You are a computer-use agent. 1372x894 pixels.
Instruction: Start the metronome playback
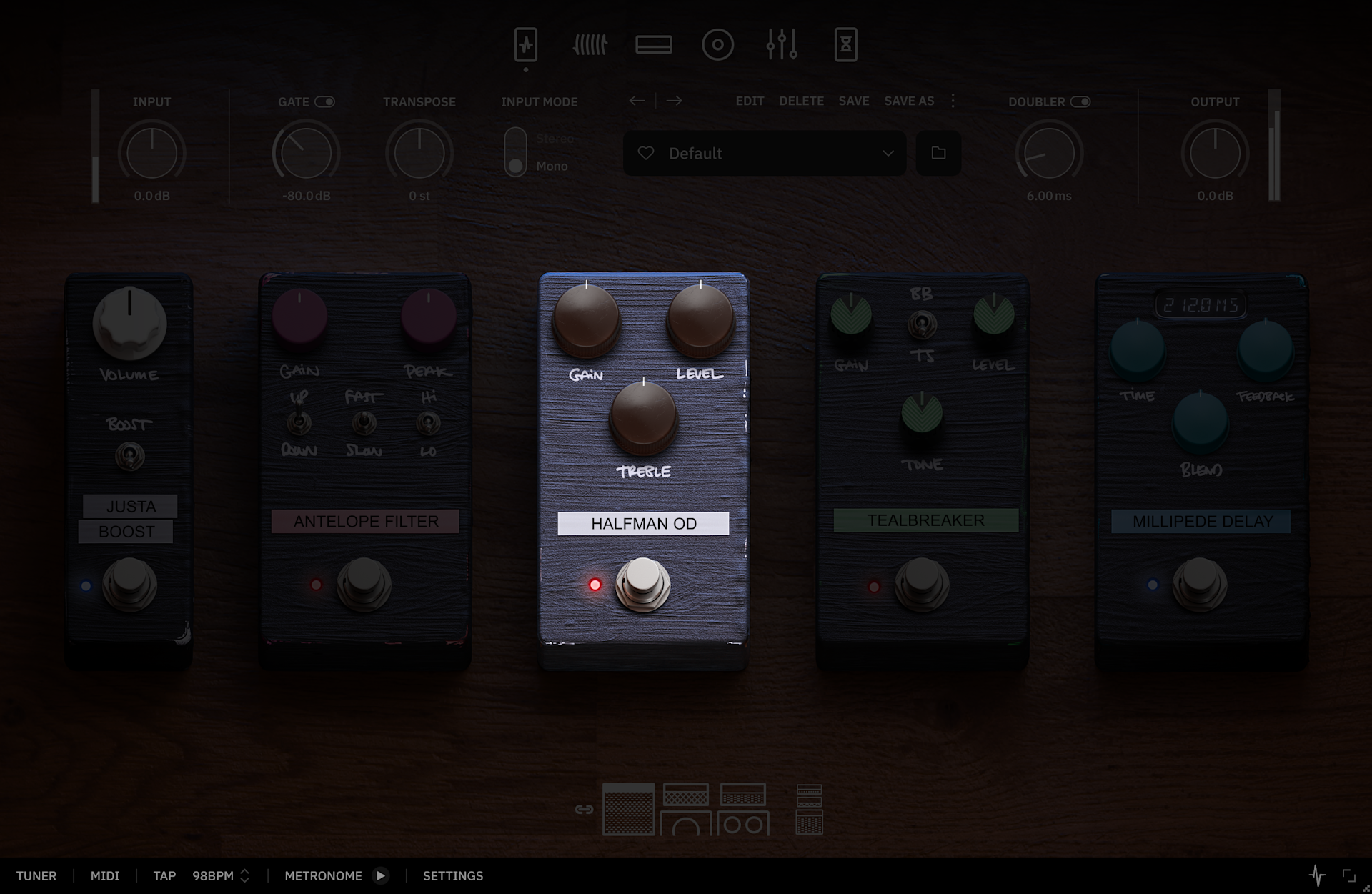point(381,875)
